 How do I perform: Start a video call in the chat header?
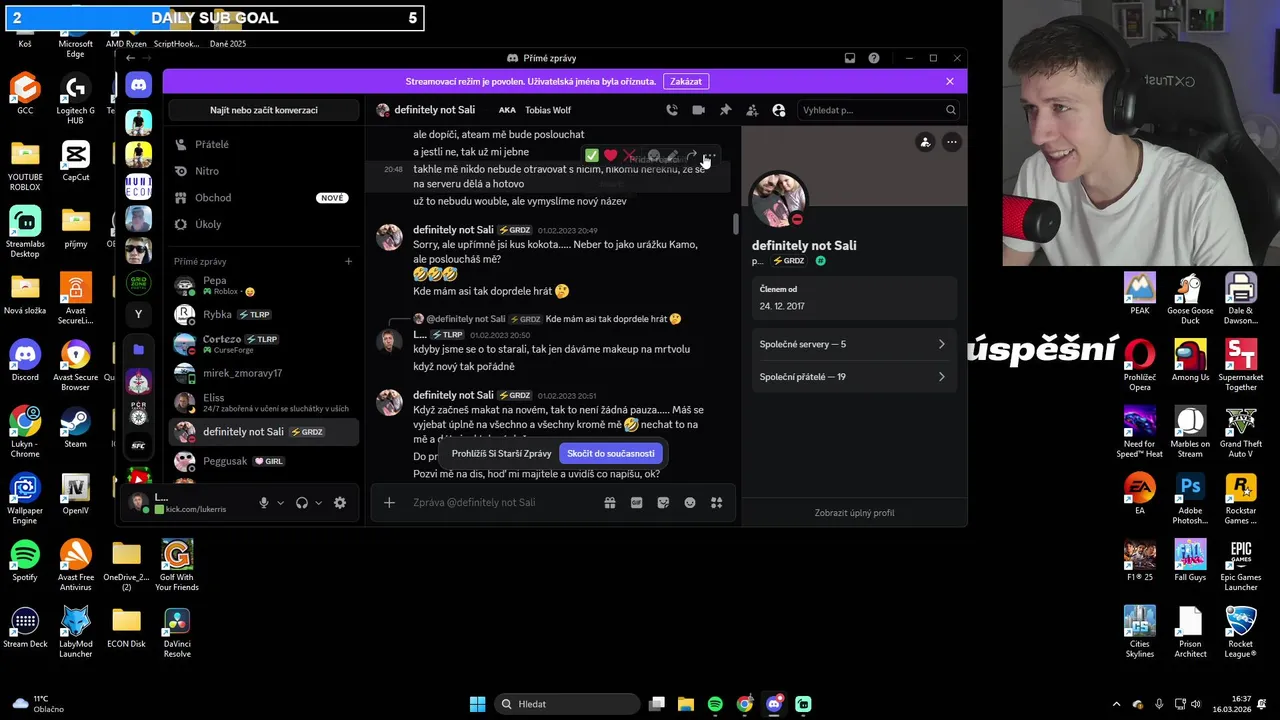pos(699,110)
